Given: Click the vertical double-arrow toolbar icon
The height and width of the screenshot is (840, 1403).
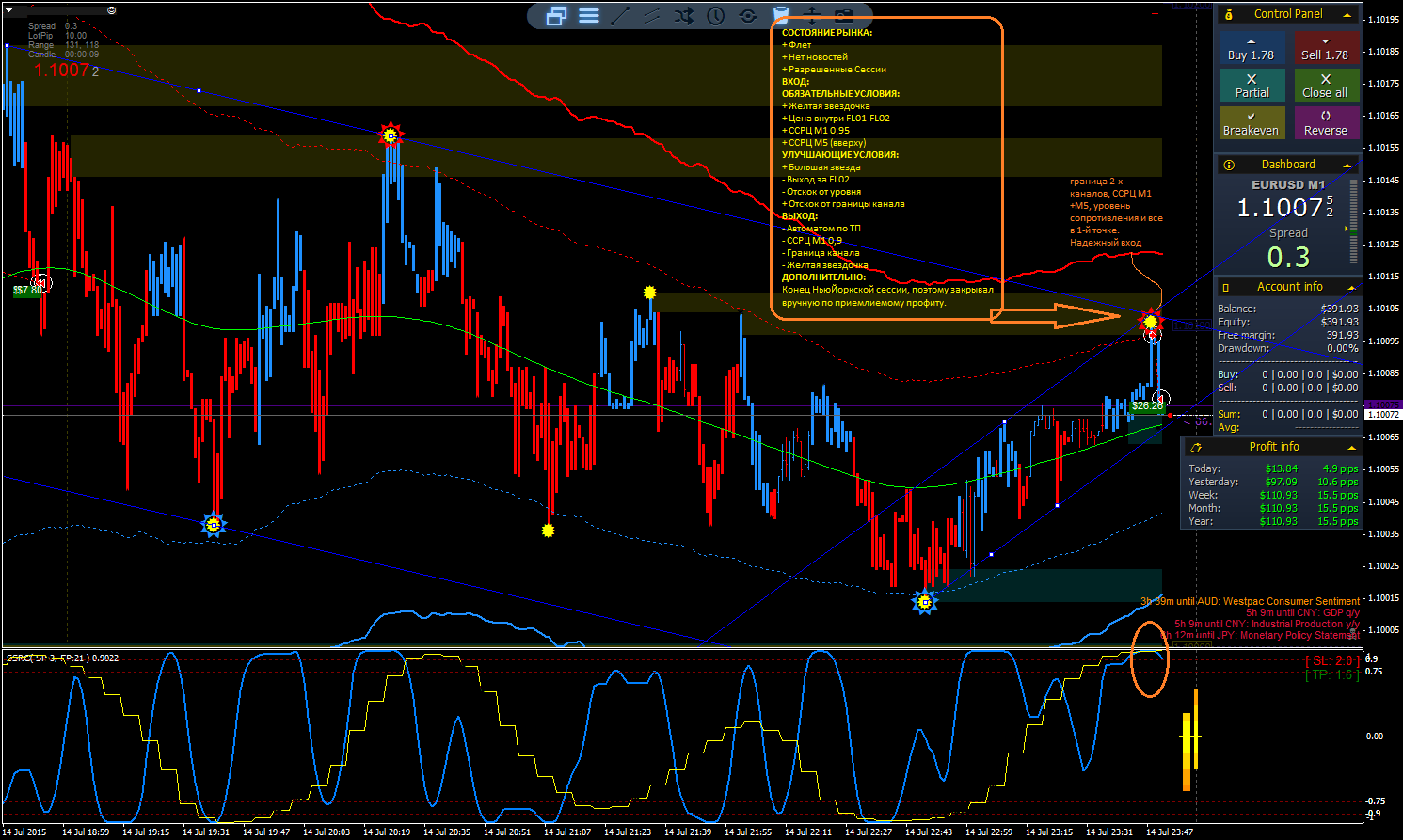Looking at the screenshot, I should pos(812,15).
